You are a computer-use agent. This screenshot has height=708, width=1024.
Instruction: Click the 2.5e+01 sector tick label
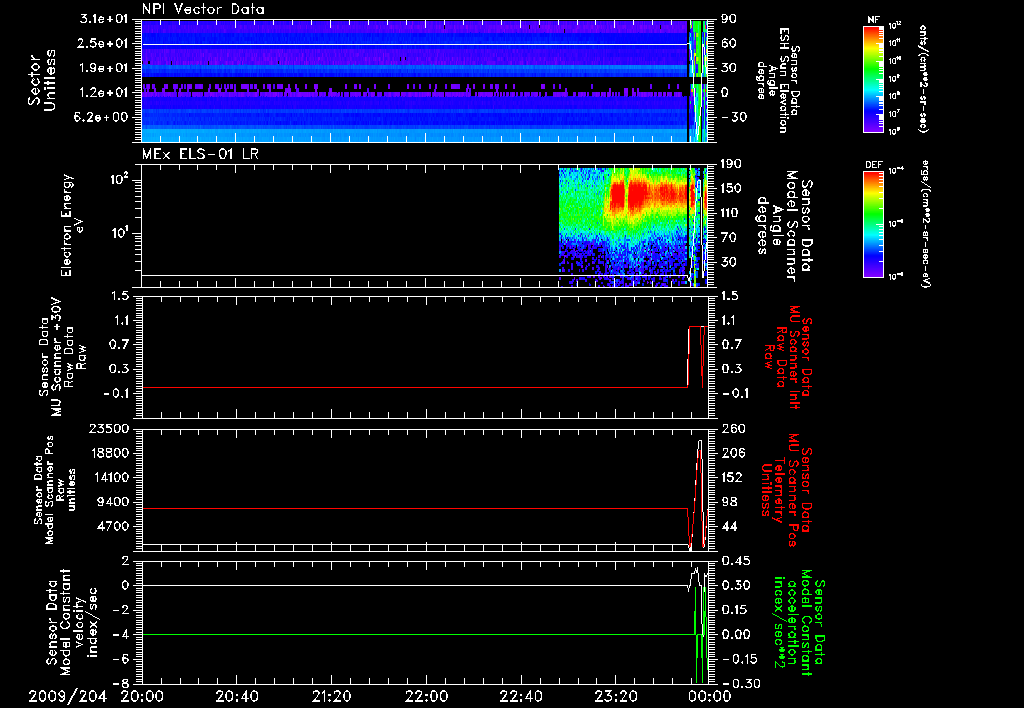(x=105, y=43)
